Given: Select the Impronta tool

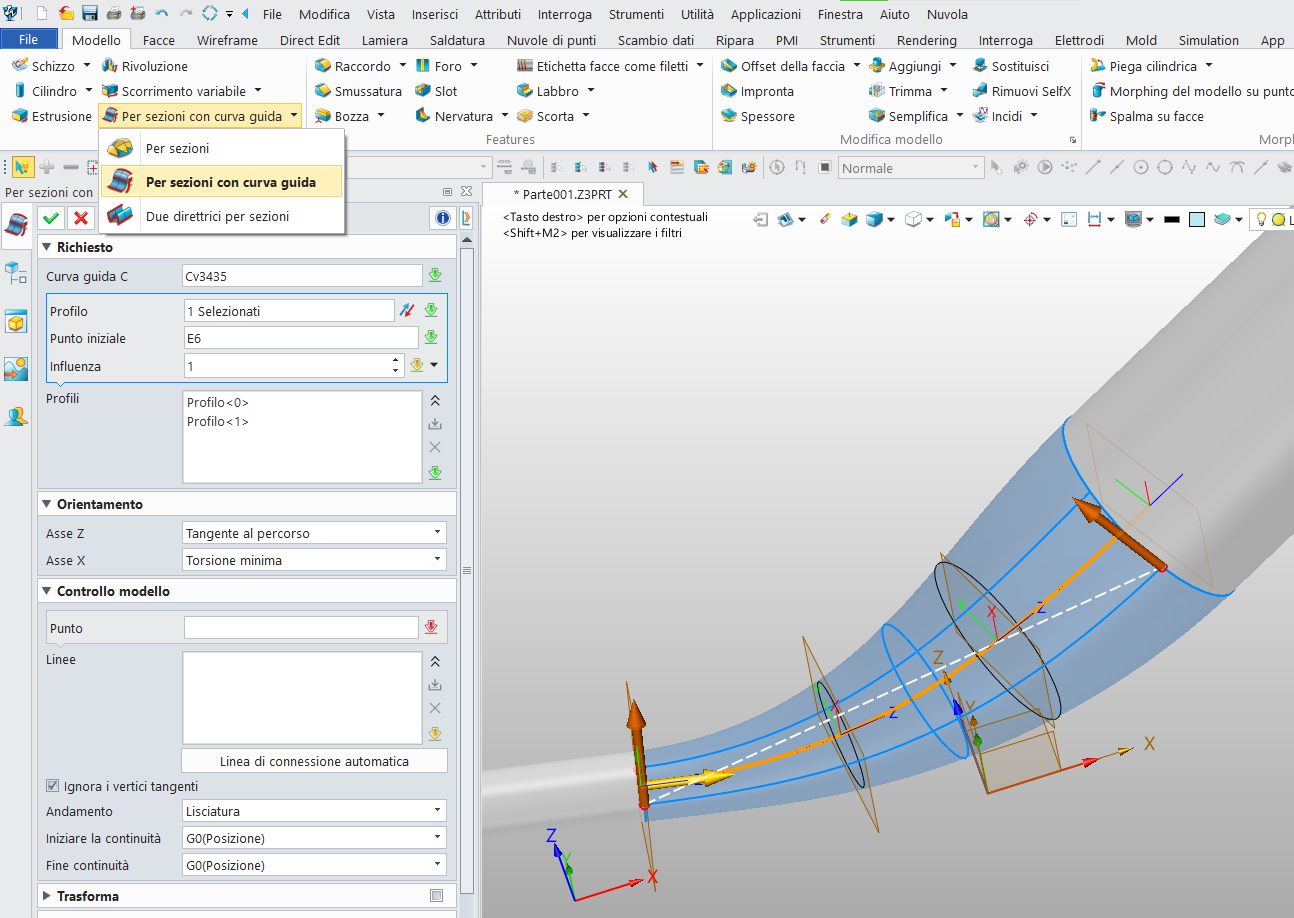Looking at the screenshot, I should [757, 91].
